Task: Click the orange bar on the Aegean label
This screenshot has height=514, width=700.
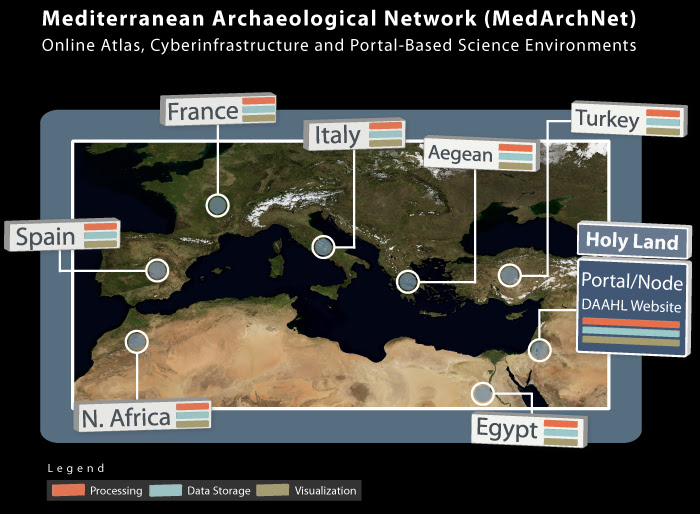Action: coord(516,148)
